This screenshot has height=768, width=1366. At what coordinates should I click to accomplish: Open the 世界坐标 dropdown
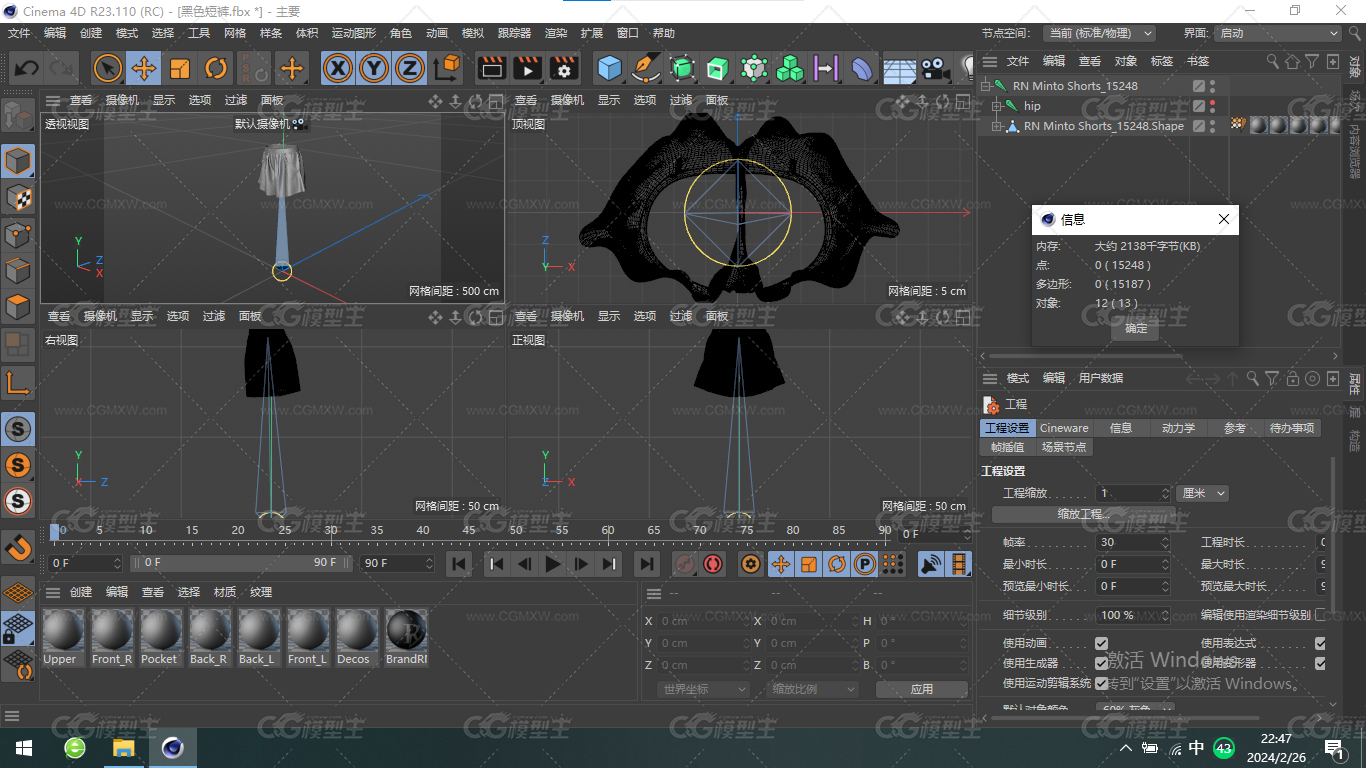tap(704, 689)
